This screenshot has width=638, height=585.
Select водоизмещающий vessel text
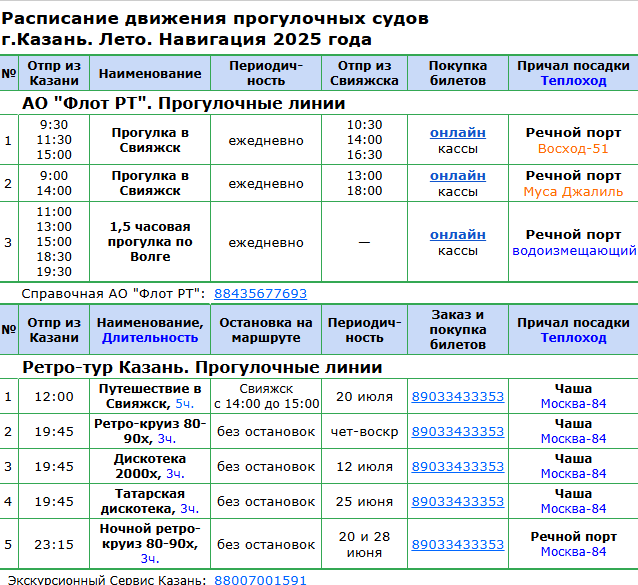(574, 251)
